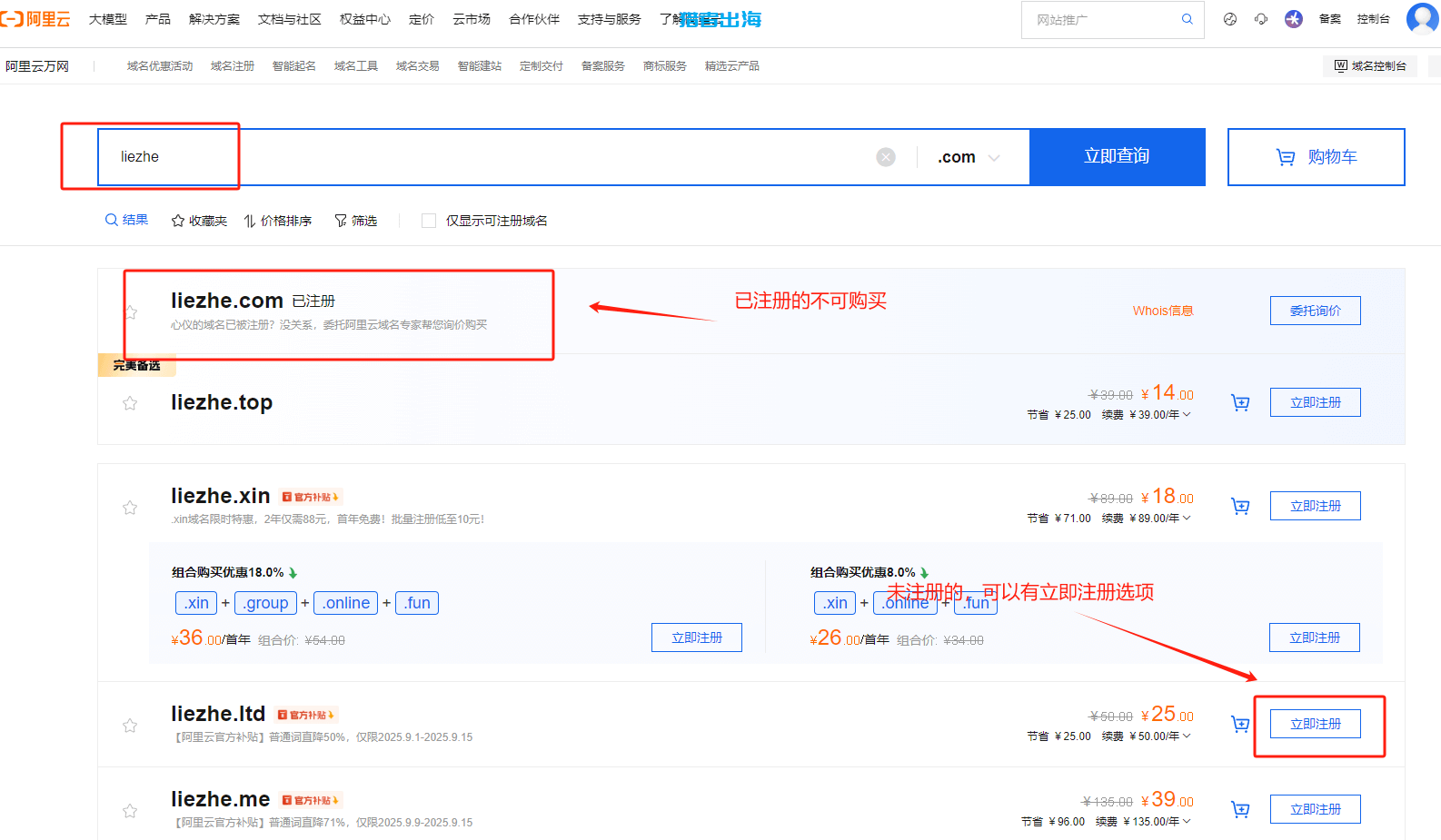Go to 域名注册 sub-nav
The height and width of the screenshot is (840, 1441).
233,66
